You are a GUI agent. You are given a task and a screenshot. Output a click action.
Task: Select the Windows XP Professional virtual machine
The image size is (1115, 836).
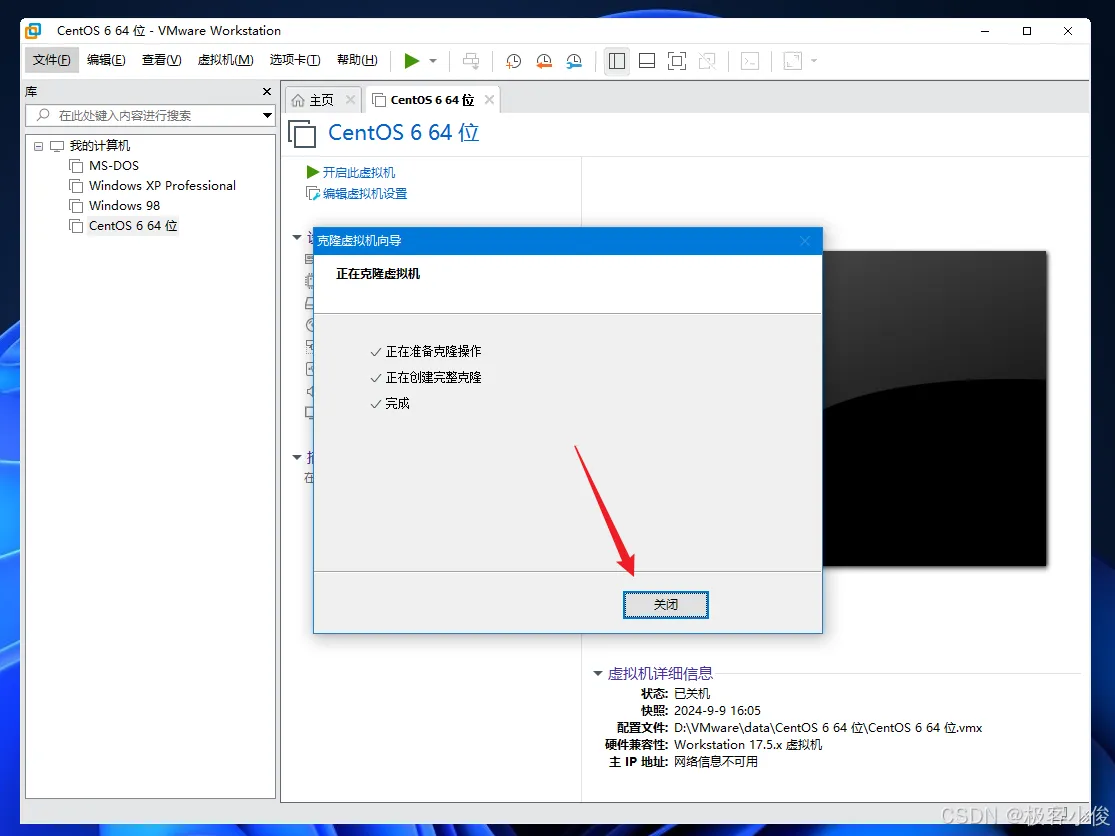pos(162,186)
